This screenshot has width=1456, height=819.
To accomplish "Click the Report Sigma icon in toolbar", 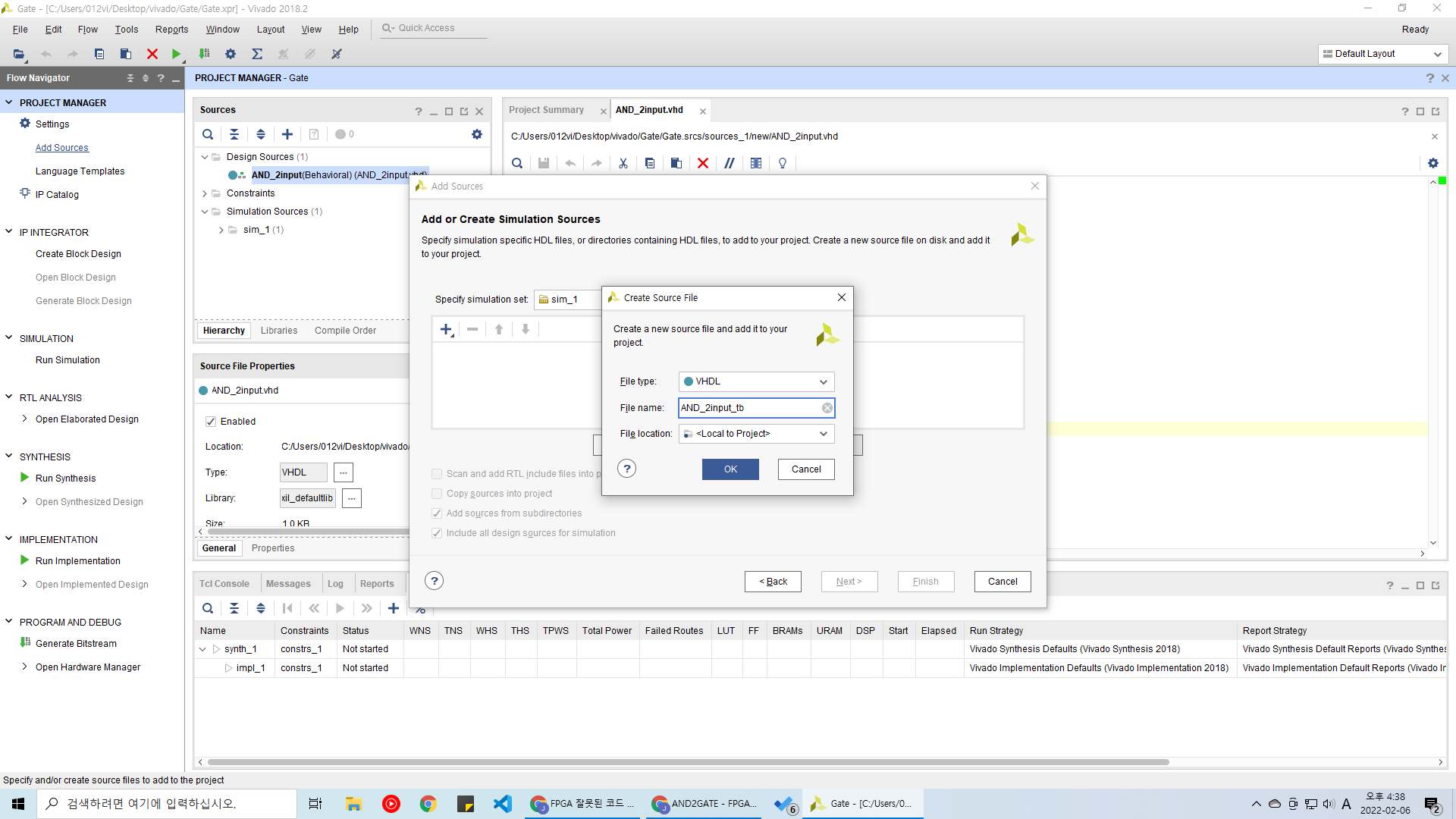I will point(257,54).
